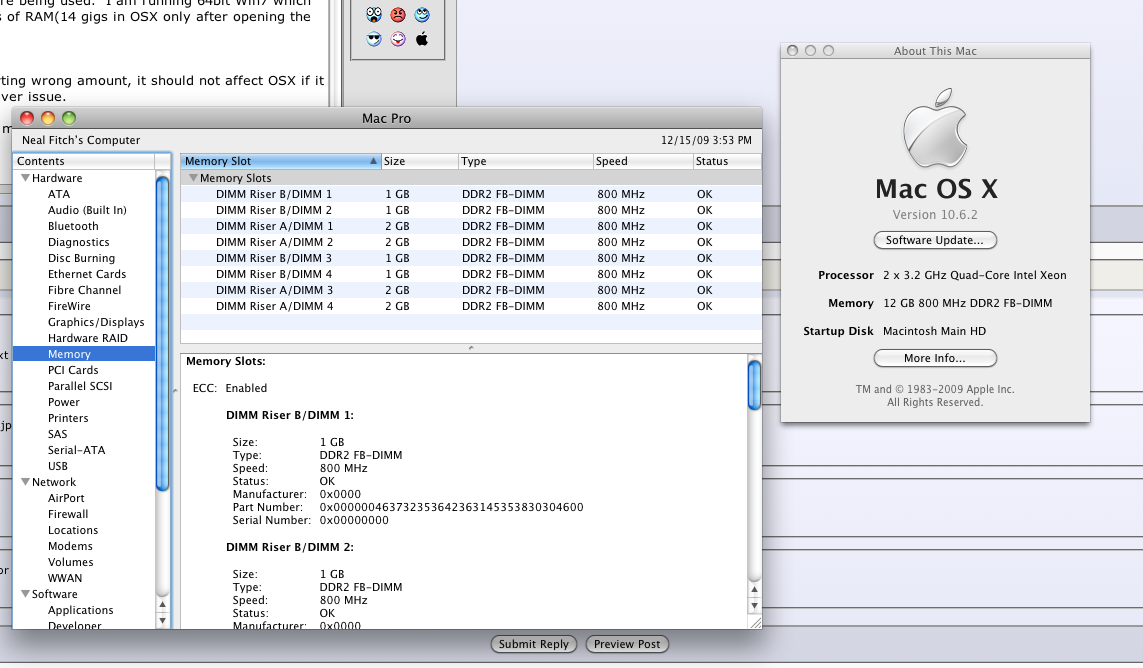Sort the table by Type column
The height and width of the screenshot is (668, 1143).
pos(525,161)
